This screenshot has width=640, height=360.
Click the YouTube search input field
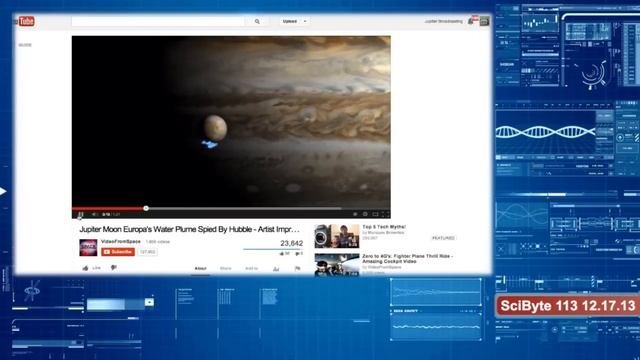pyautogui.click(x=158, y=21)
